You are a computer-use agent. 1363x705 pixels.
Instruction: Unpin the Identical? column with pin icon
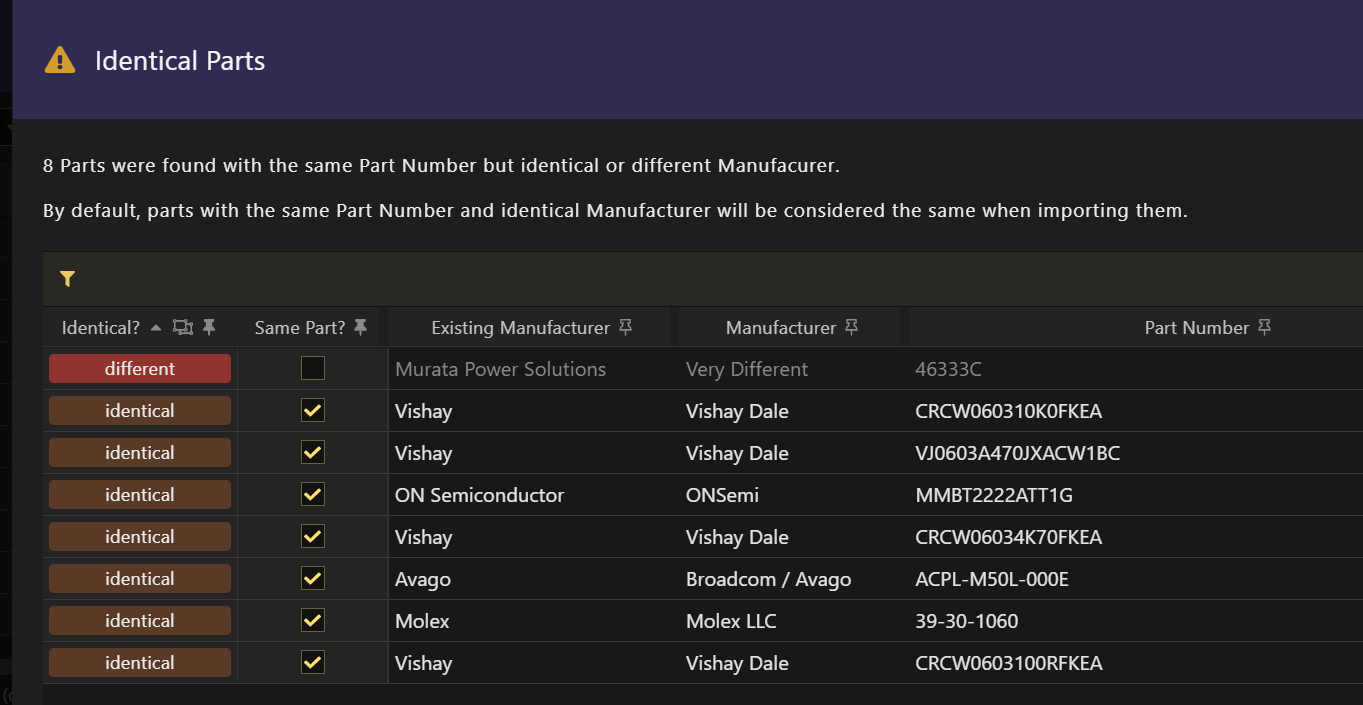209,327
